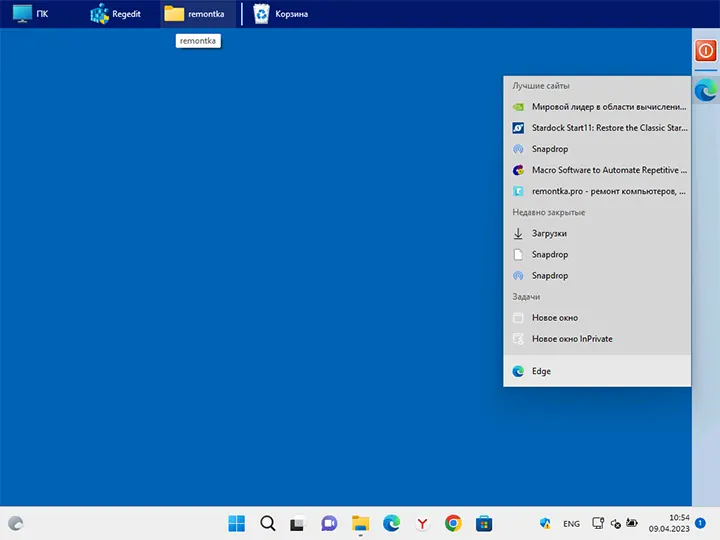Open taskbar Search magnifier
720x540 pixels.
pos(268,523)
